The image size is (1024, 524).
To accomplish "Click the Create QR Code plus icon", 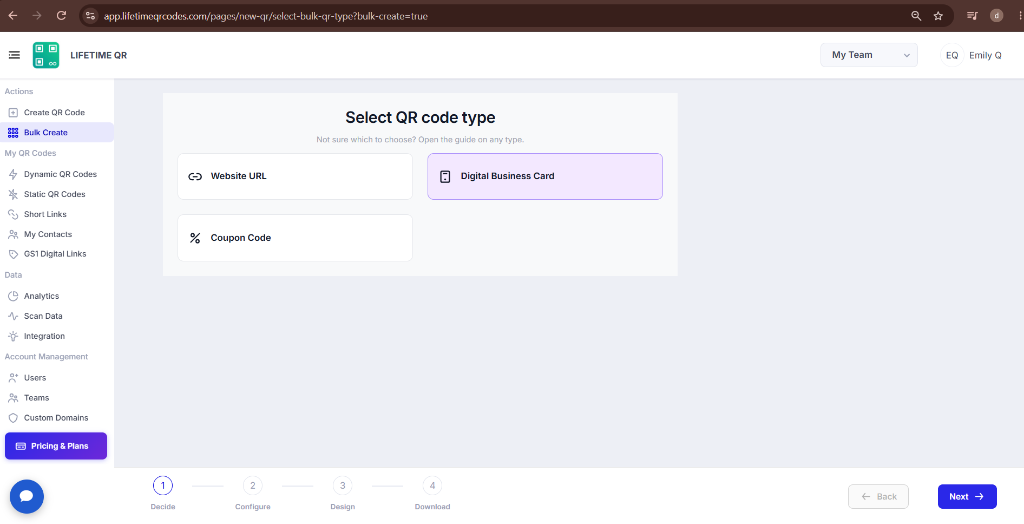I will pos(12,112).
